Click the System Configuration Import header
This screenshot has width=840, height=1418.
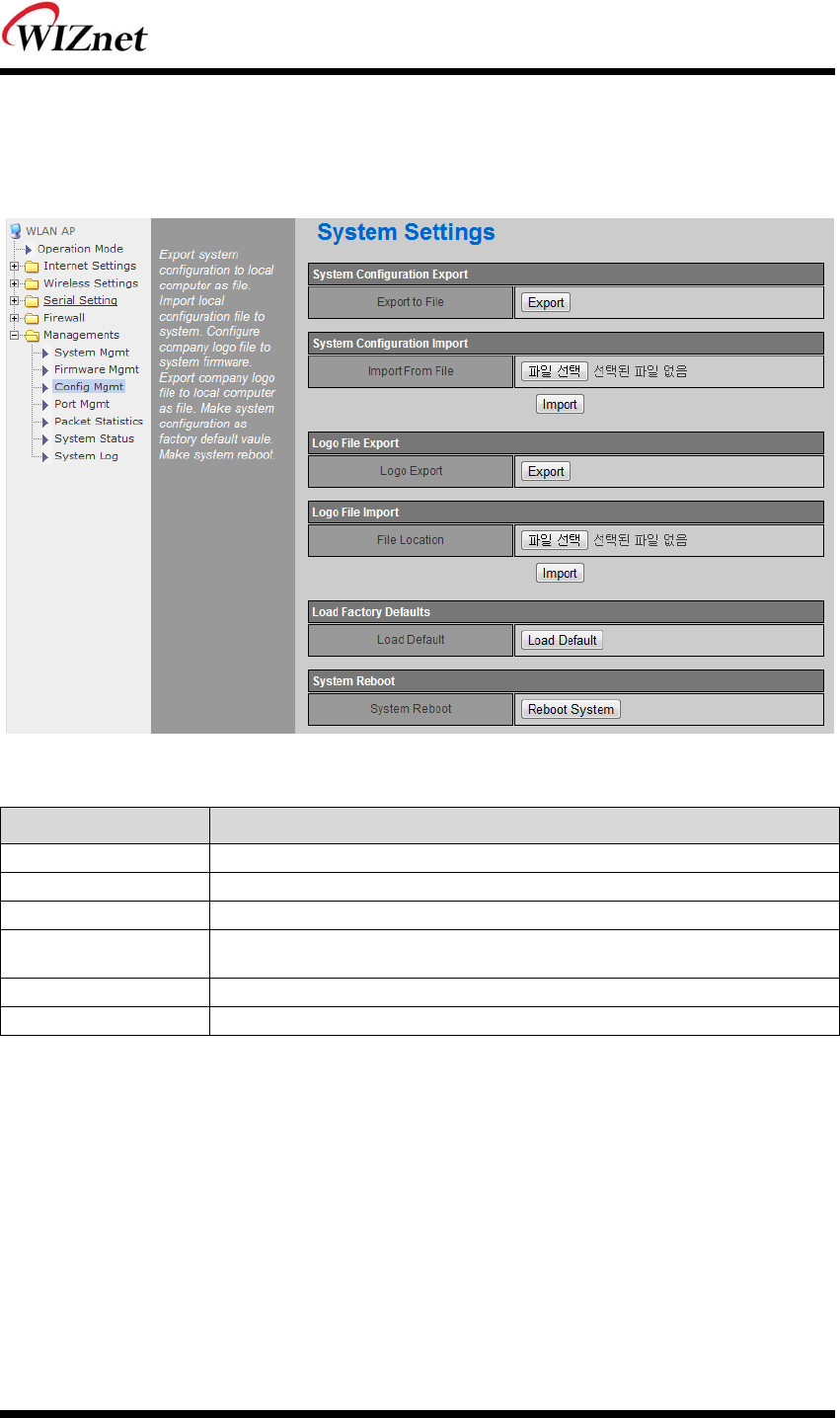[x=566, y=344]
